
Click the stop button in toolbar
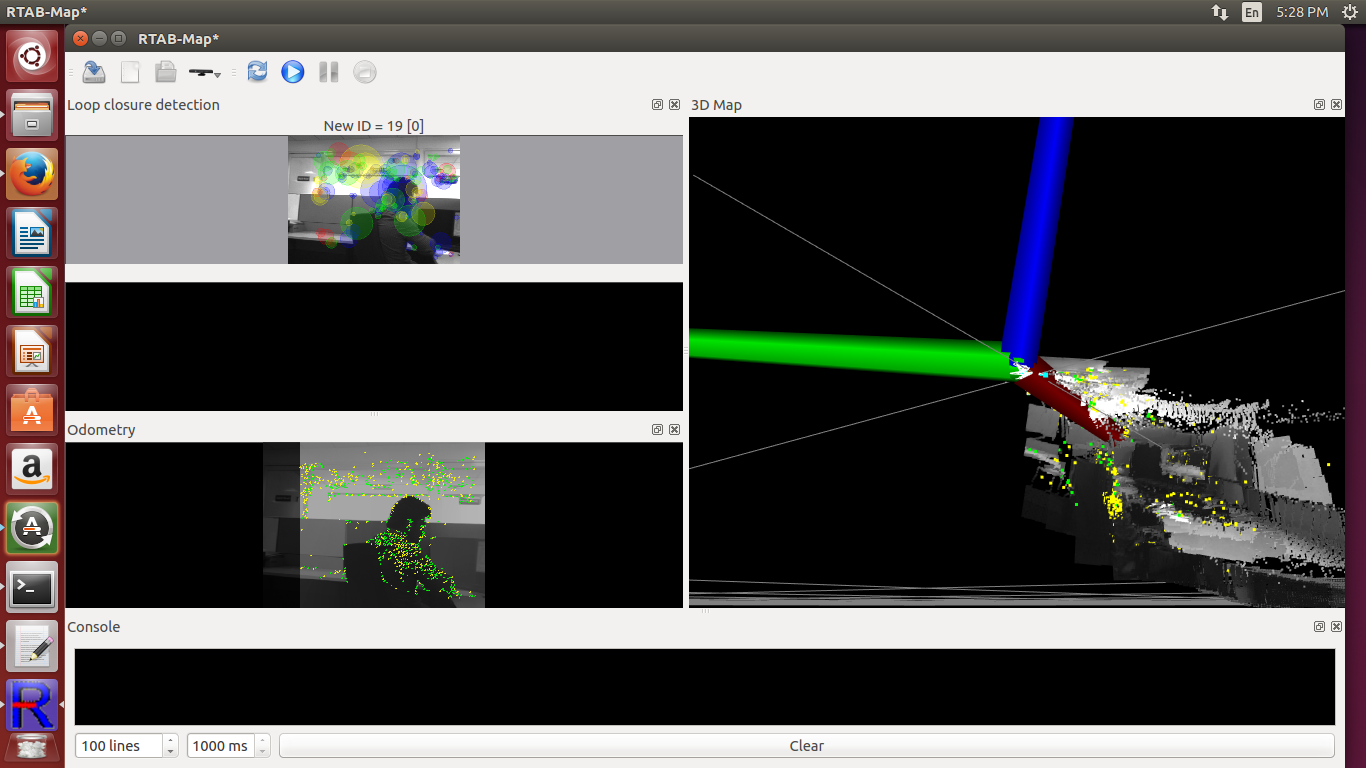coord(365,72)
